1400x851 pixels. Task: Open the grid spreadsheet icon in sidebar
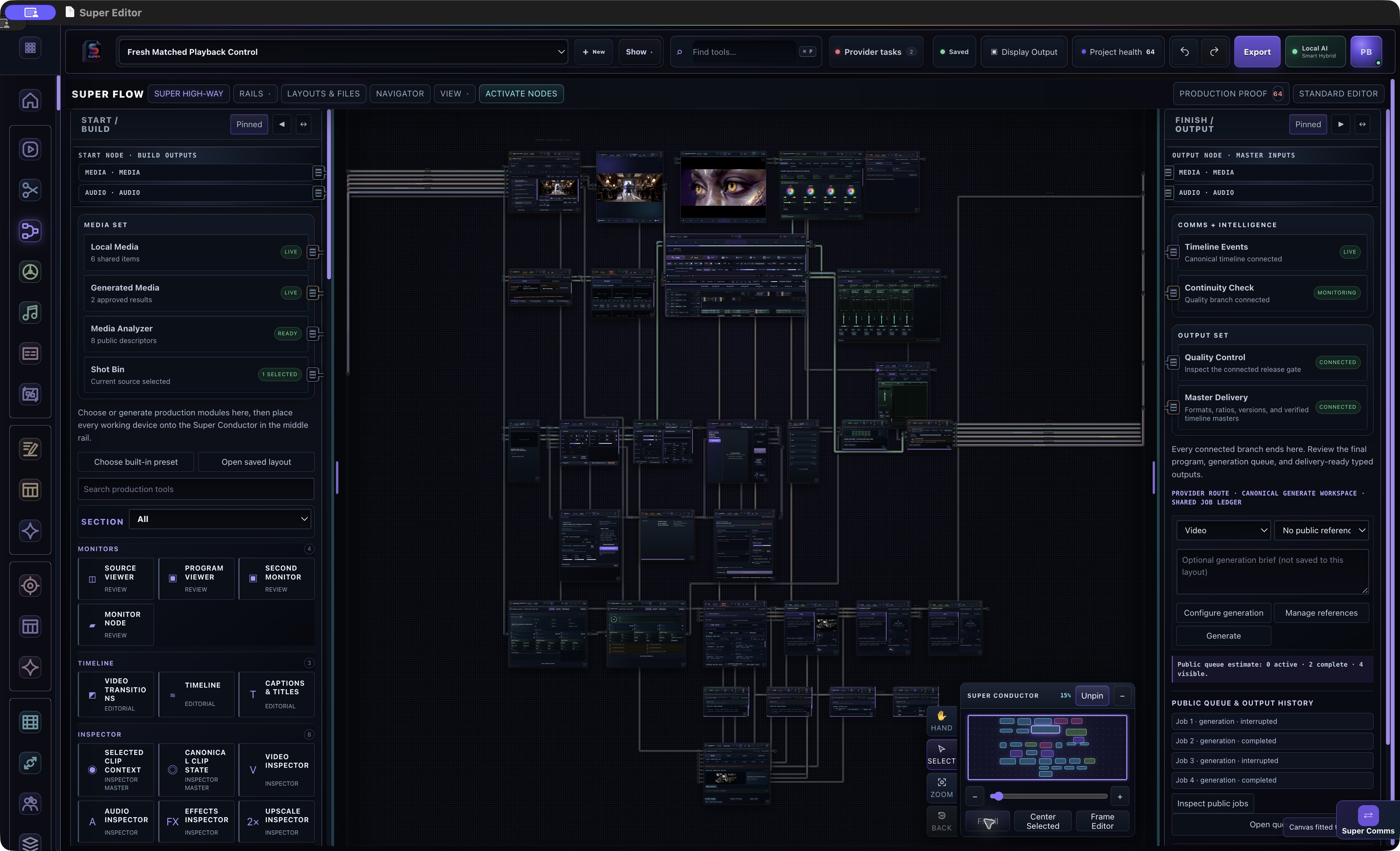point(30,722)
